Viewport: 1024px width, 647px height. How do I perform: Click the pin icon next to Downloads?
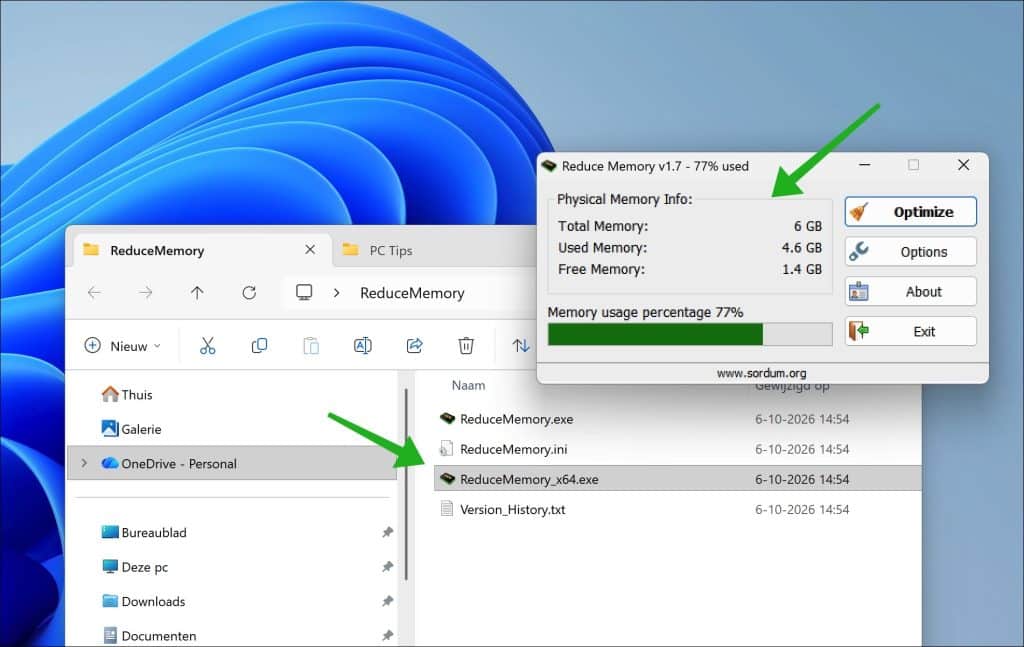(x=387, y=601)
